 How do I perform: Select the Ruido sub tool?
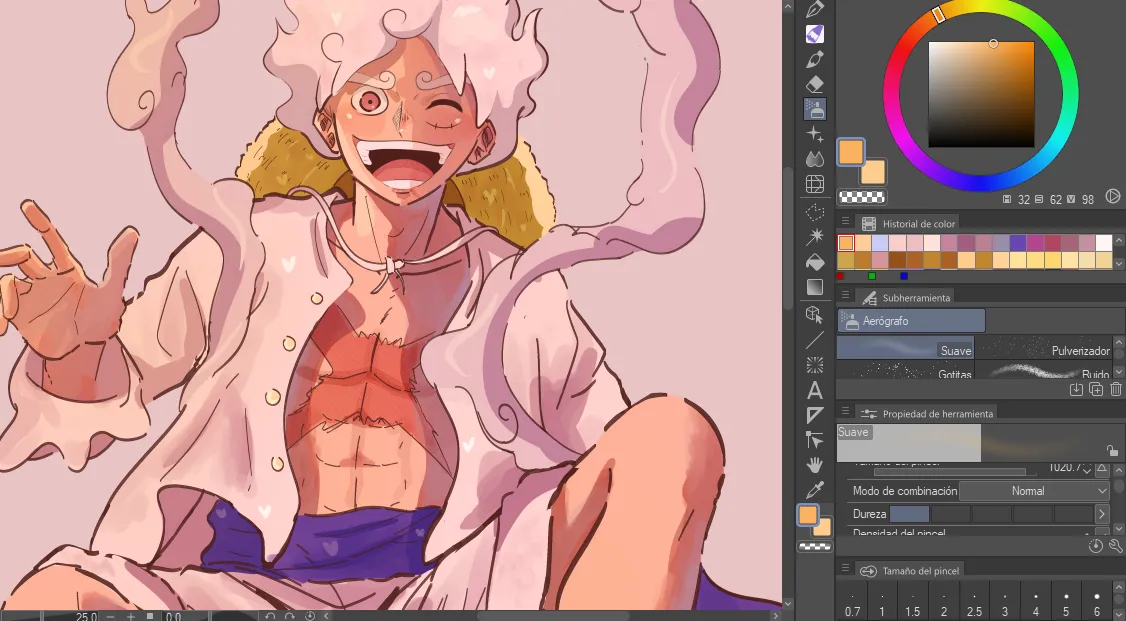pos(1044,370)
